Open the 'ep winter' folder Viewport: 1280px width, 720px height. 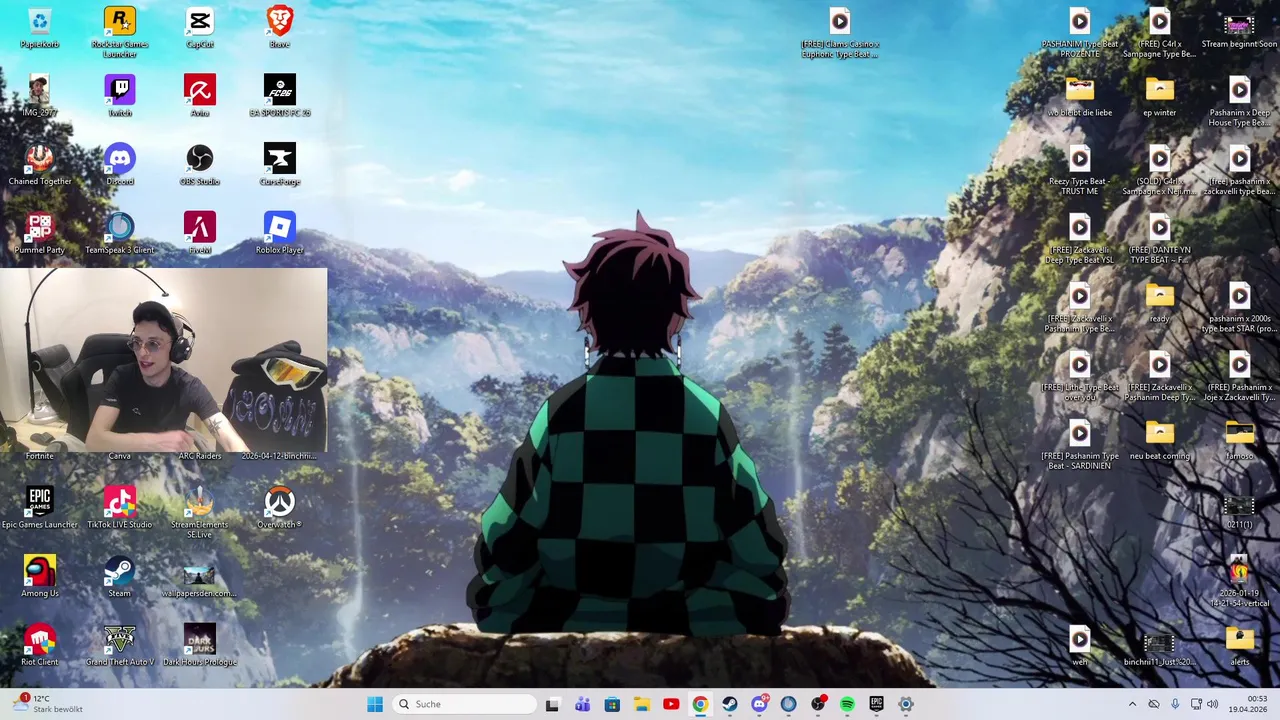click(x=1159, y=96)
